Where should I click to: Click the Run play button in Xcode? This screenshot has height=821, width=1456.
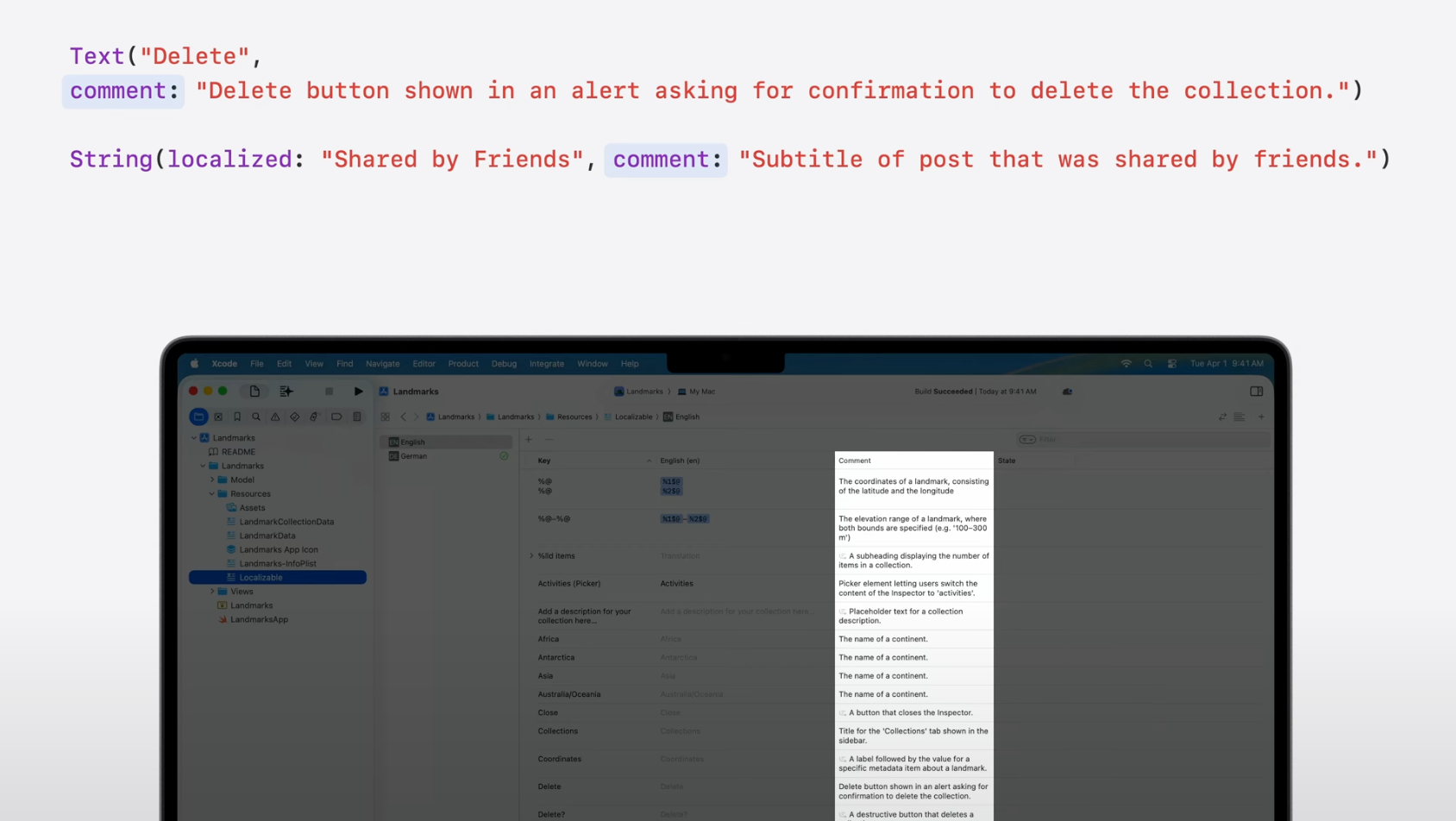pos(358,392)
